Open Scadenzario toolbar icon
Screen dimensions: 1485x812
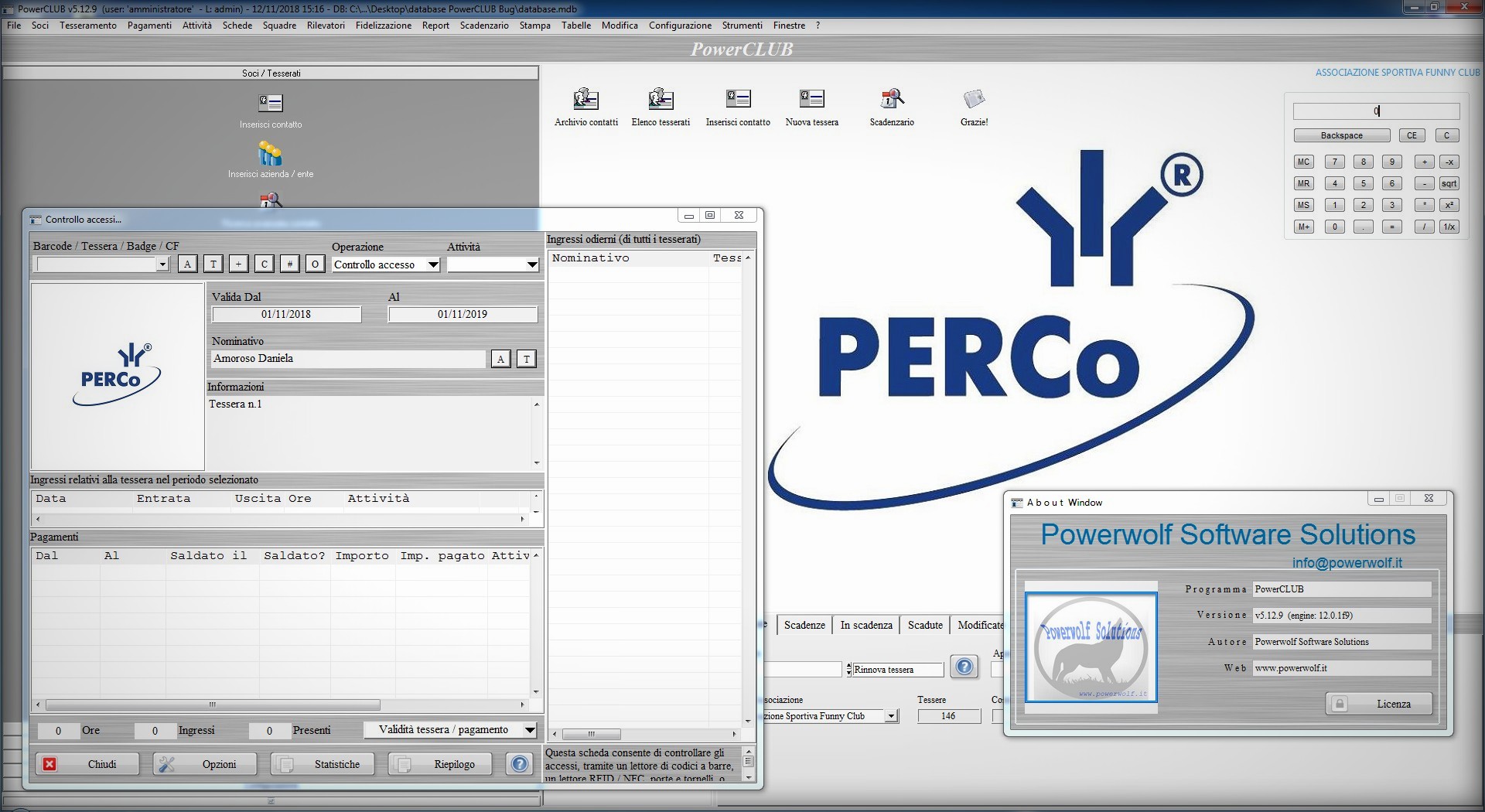point(892,99)
